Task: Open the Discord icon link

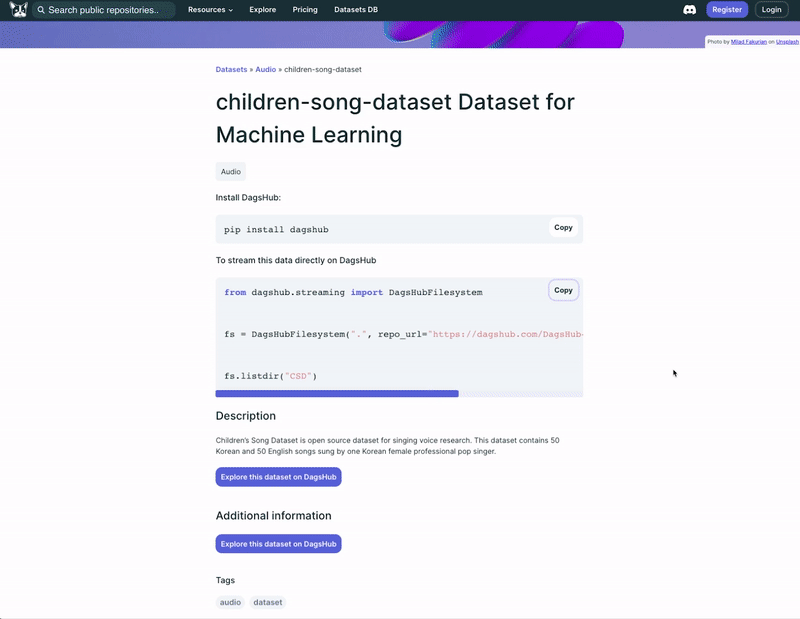Action: (x=689, y=10)
